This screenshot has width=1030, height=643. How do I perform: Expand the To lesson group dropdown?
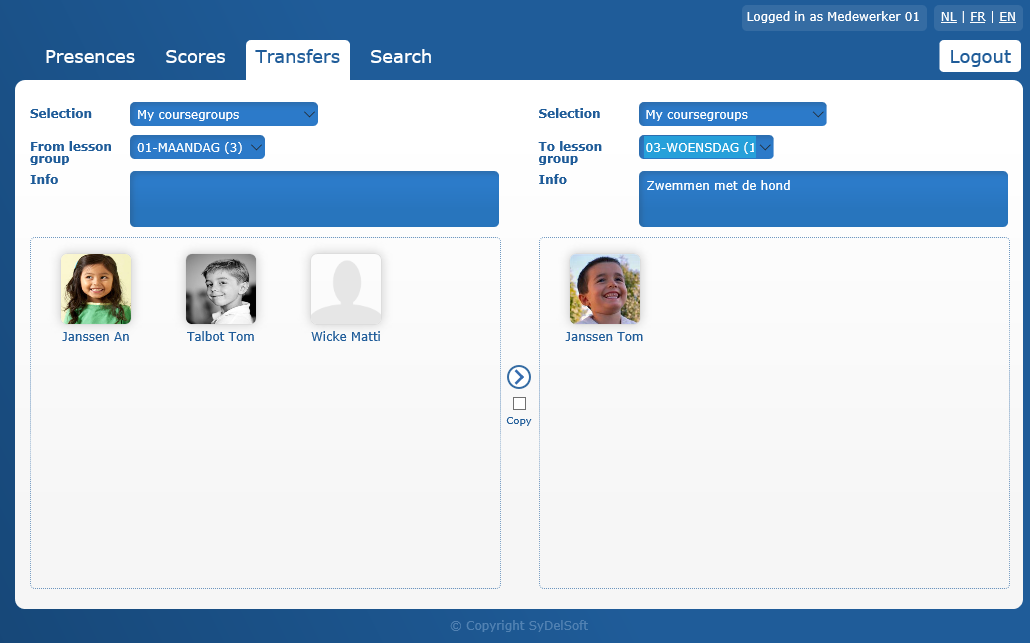(x=706, y=148)
